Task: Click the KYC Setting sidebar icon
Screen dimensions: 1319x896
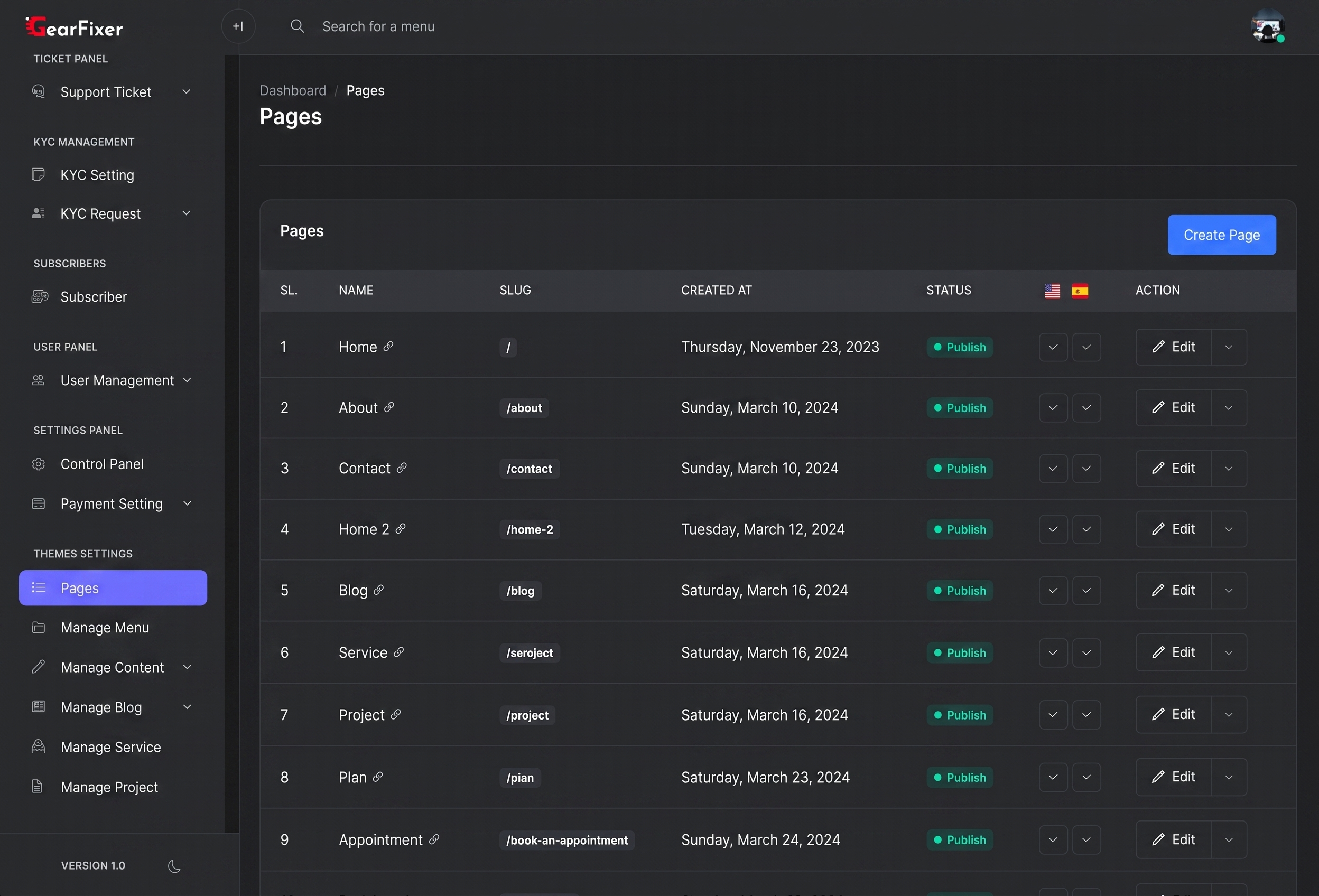Action: (38, 174)
